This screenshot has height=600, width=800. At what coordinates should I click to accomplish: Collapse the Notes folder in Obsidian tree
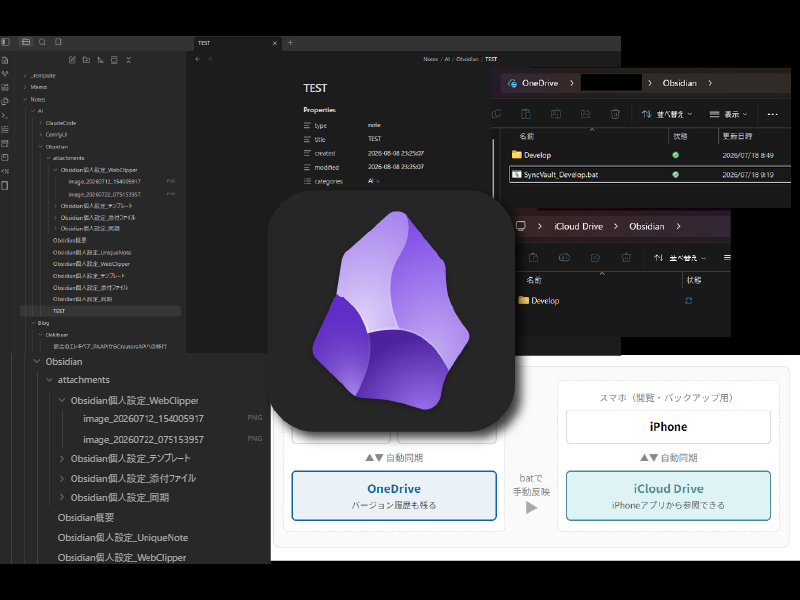(25, 99)
